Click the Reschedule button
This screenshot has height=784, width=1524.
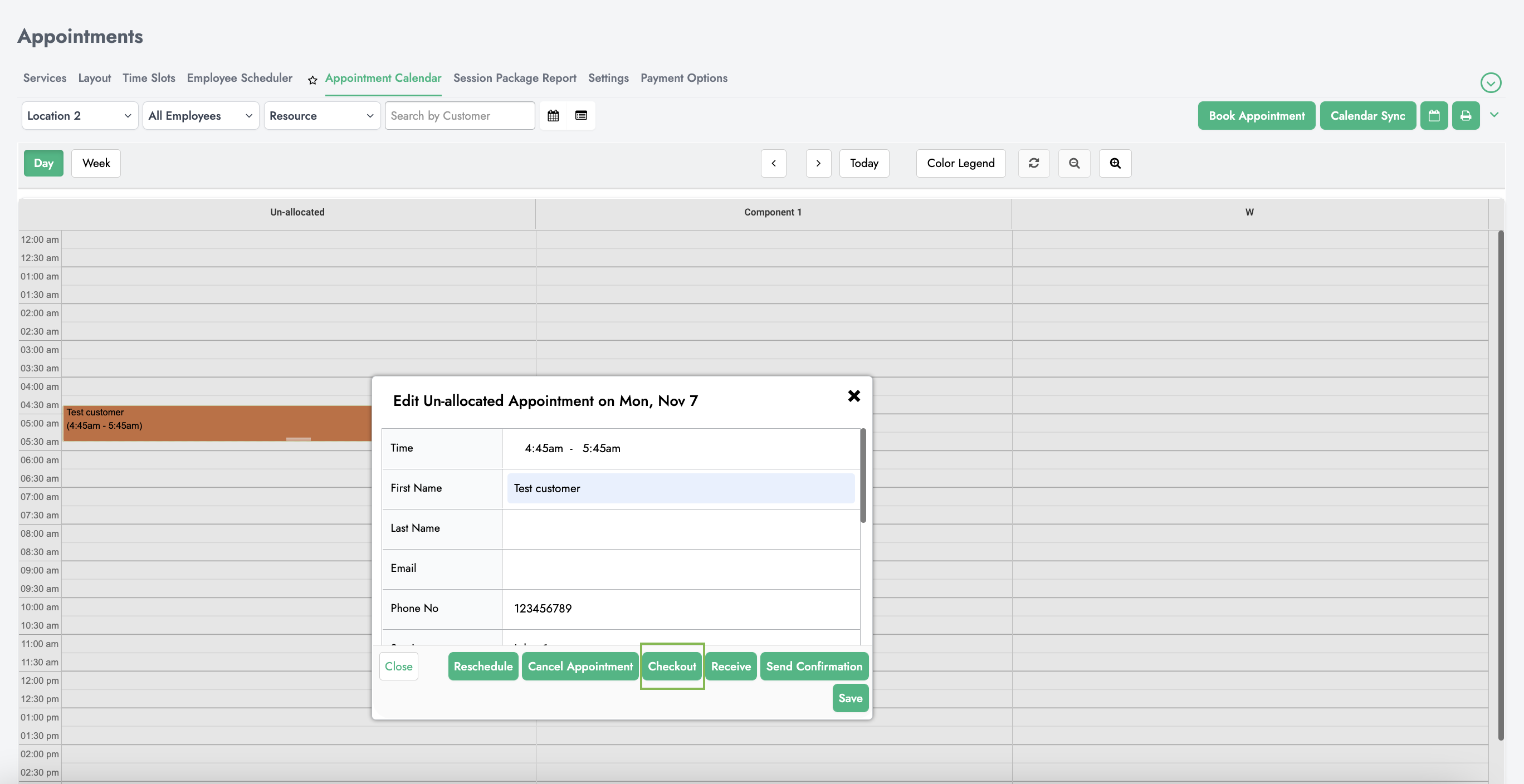483,667
